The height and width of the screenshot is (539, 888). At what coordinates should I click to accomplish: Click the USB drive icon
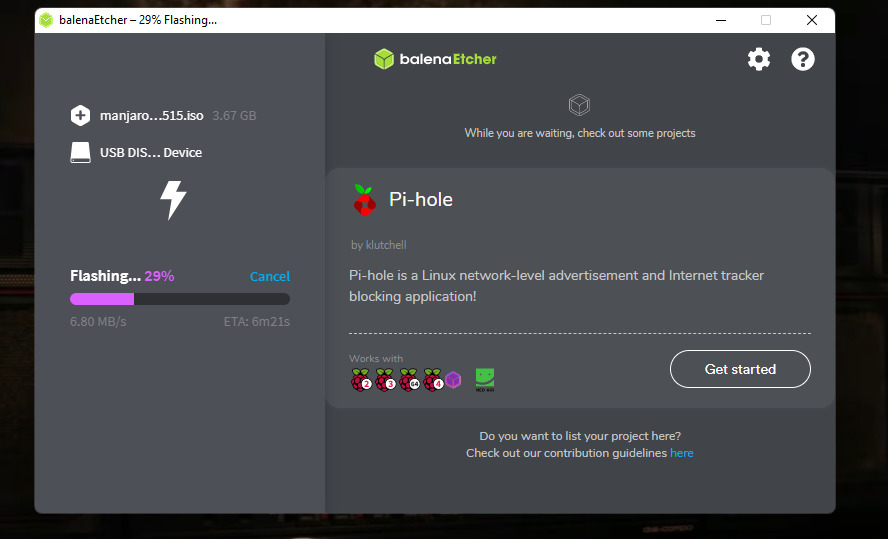[80, 152]
